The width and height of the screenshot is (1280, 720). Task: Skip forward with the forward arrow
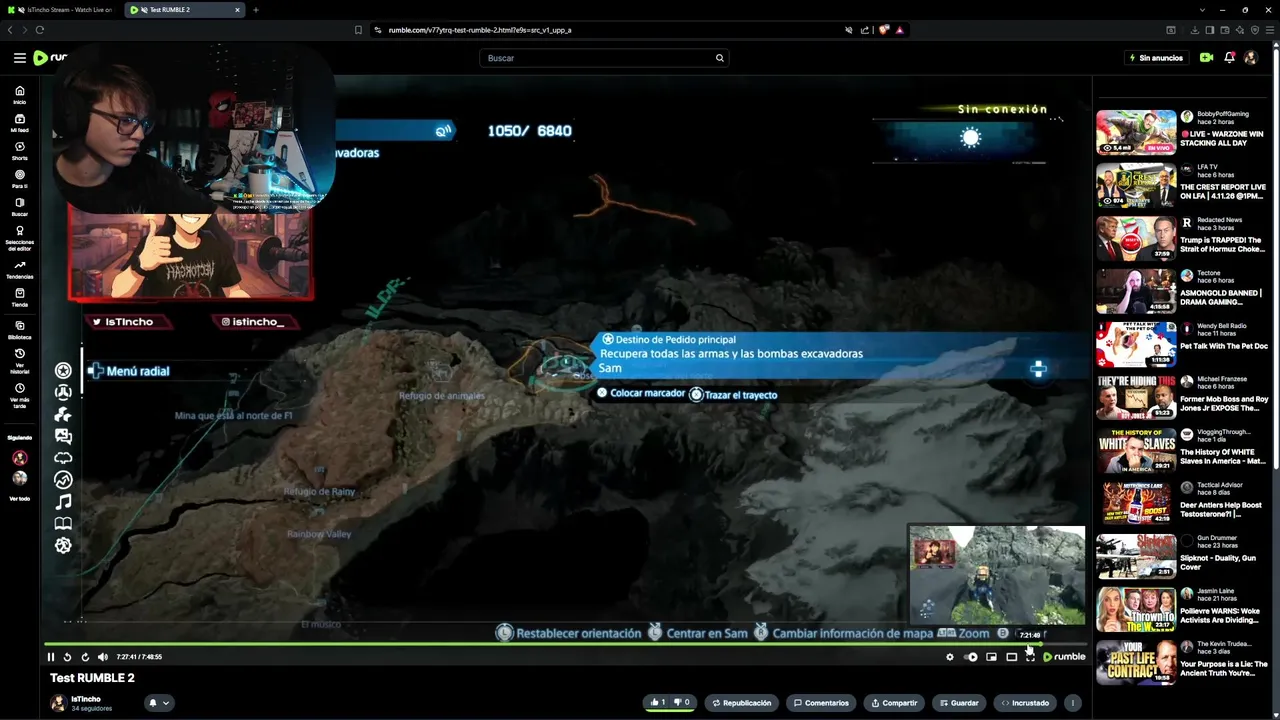click(x=85, y=657)
